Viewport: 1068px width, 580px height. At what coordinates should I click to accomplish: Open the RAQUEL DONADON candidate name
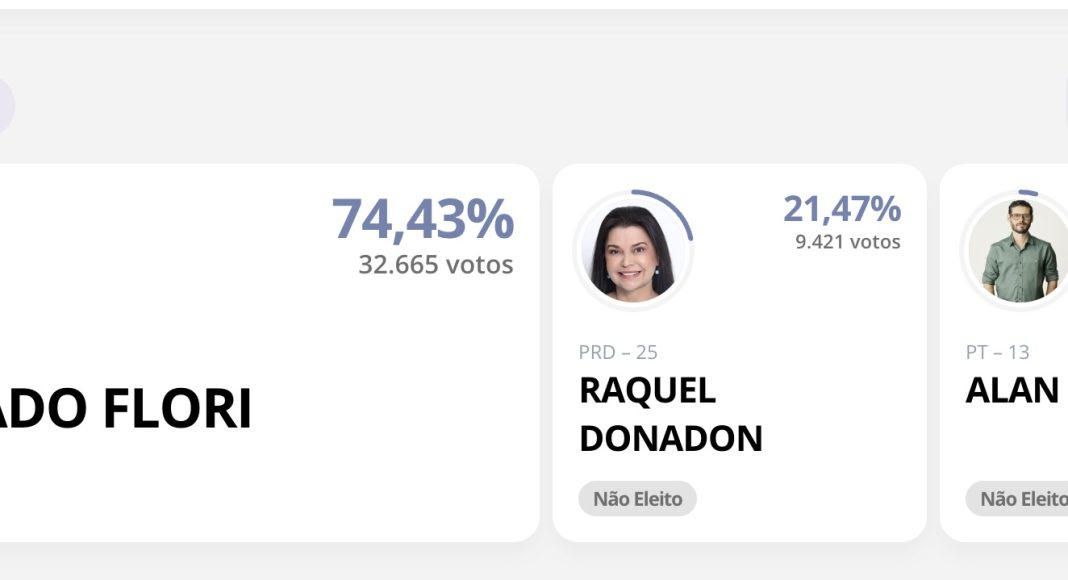click(x=670, y=414)
